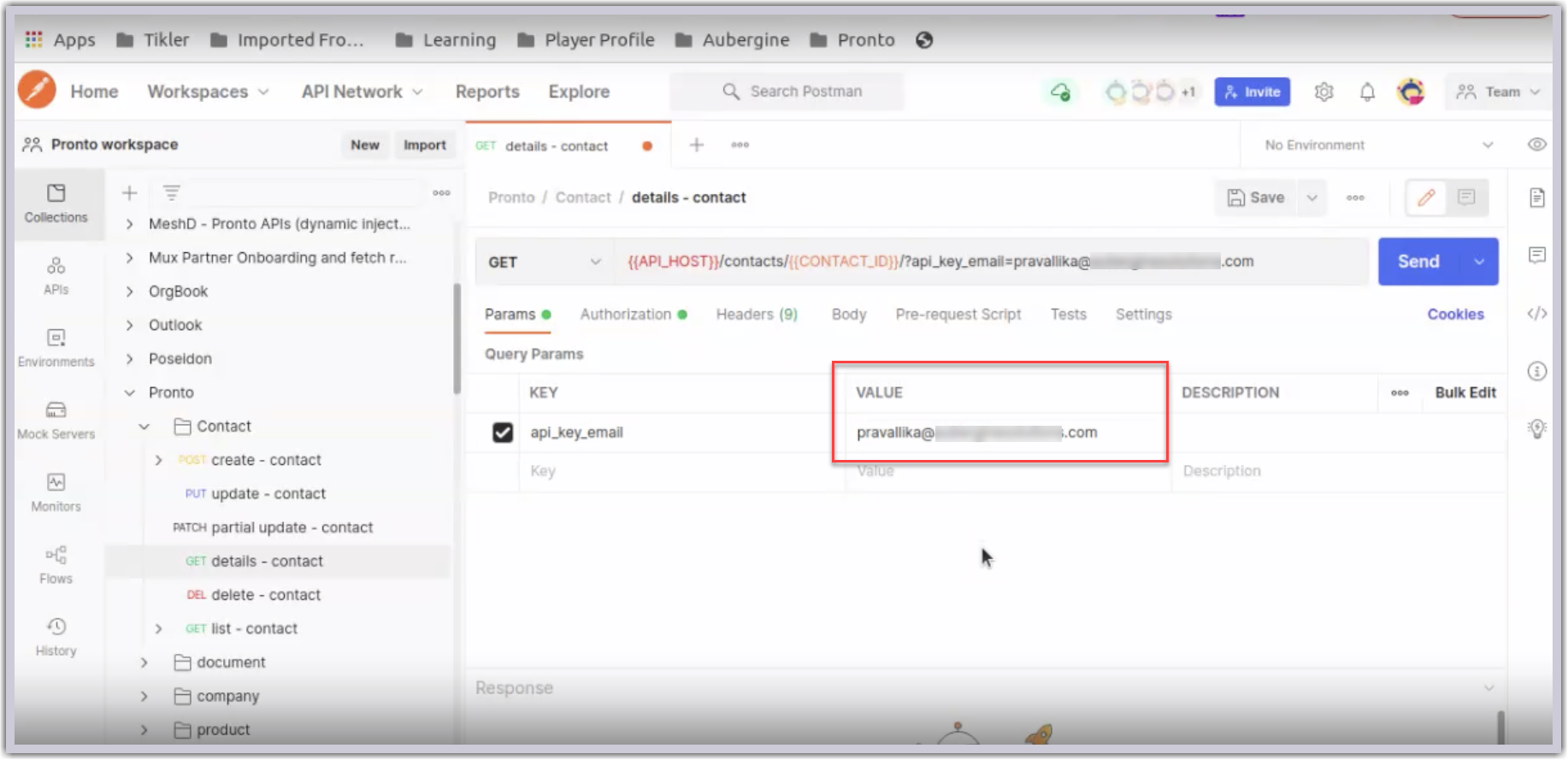
Task: Click the Search Postman field
Action: (786, 91)
